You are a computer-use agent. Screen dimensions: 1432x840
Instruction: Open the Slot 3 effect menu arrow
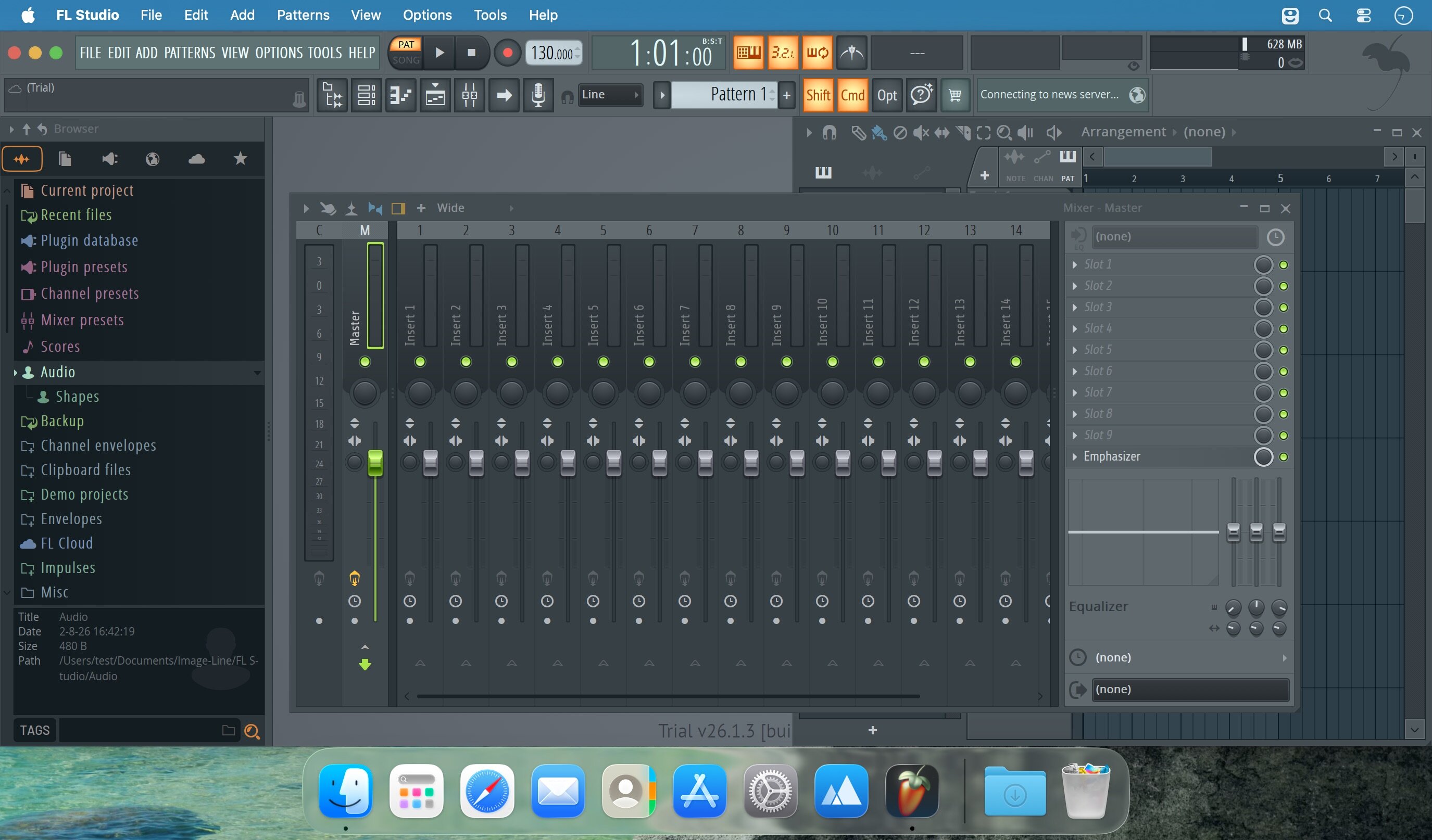[x=1074, y=308]
